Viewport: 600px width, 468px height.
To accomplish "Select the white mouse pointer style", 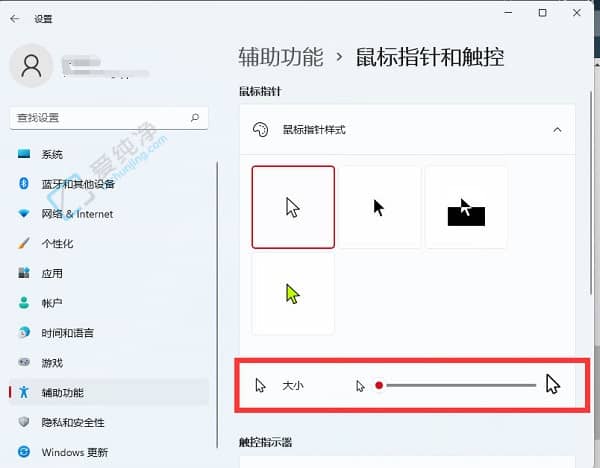I will (x=293, y=207).
